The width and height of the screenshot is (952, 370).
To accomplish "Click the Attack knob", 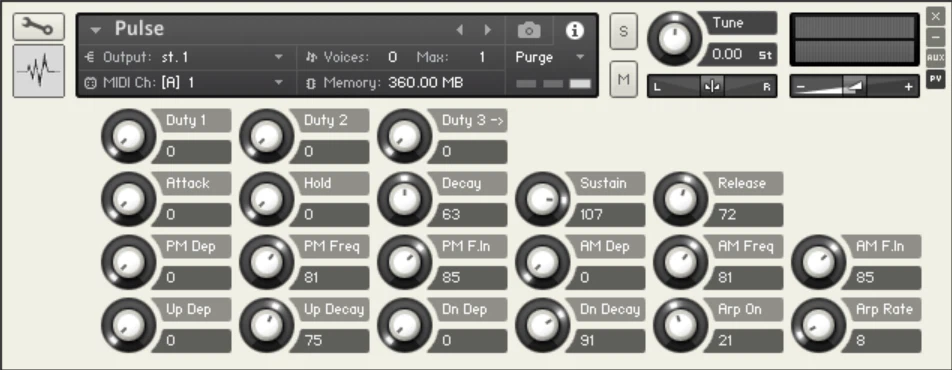I will pyautogui.click(x=129, y=199).
